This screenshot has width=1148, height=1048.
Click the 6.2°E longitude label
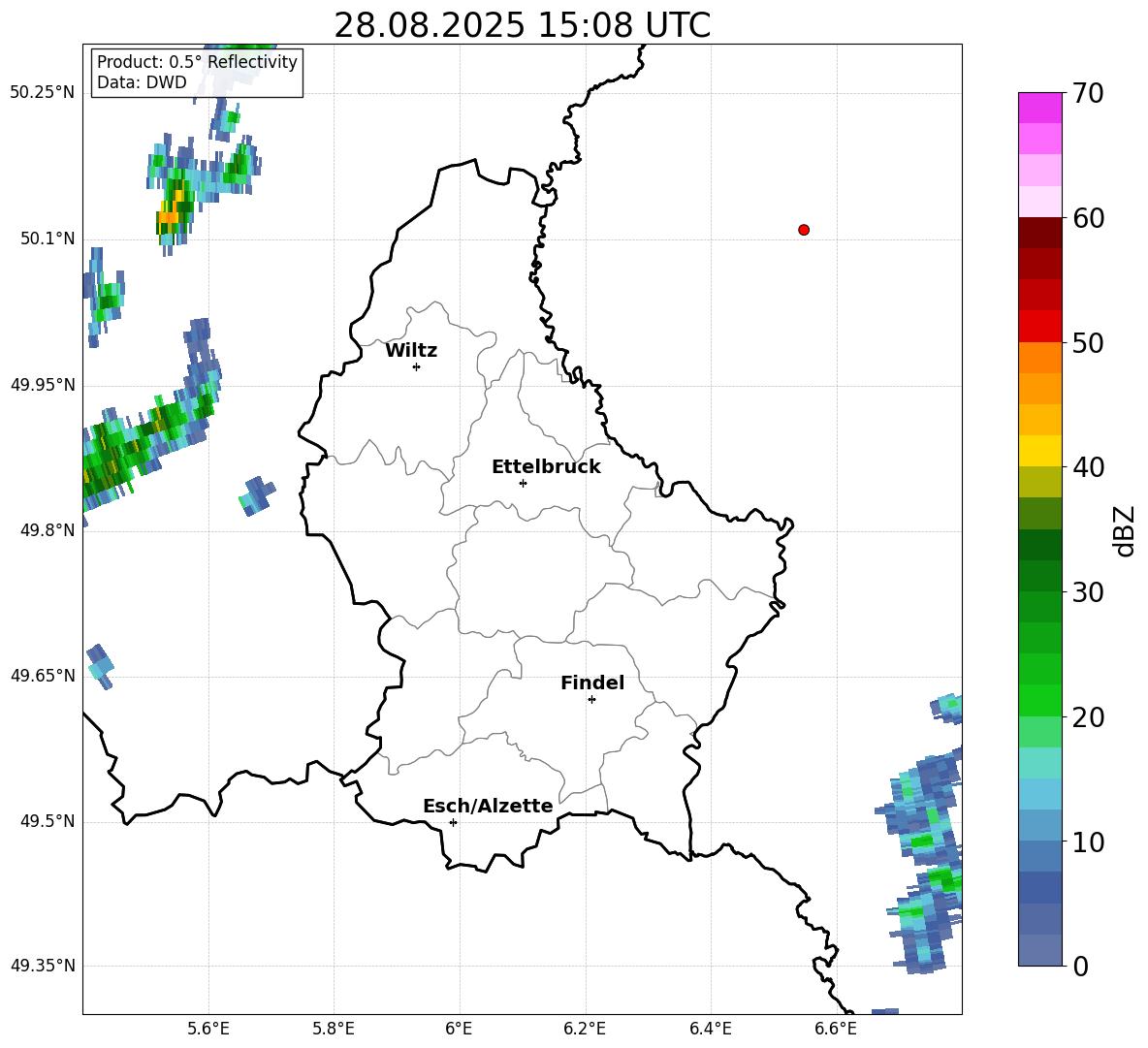[x=585, y=1029]
